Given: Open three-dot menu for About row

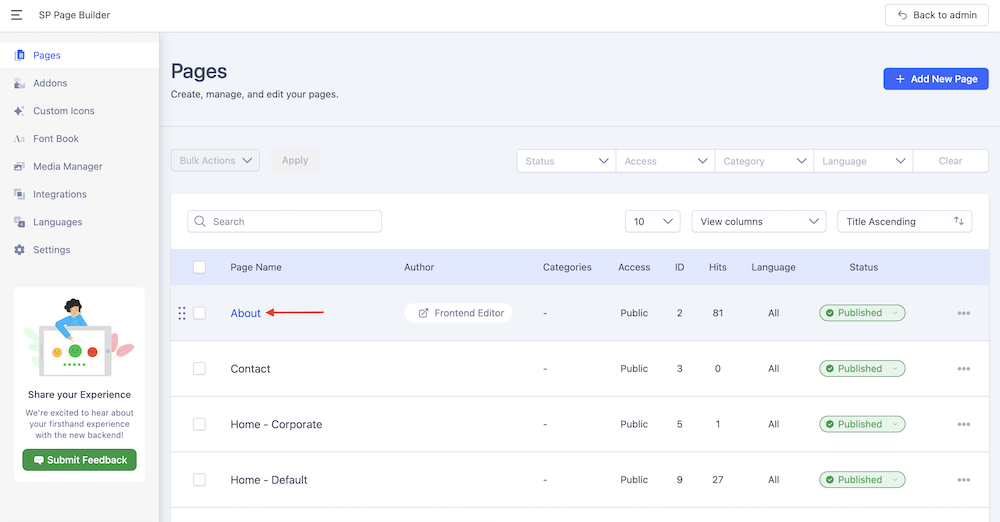Looking at the screenshot, I should point(963,313).
